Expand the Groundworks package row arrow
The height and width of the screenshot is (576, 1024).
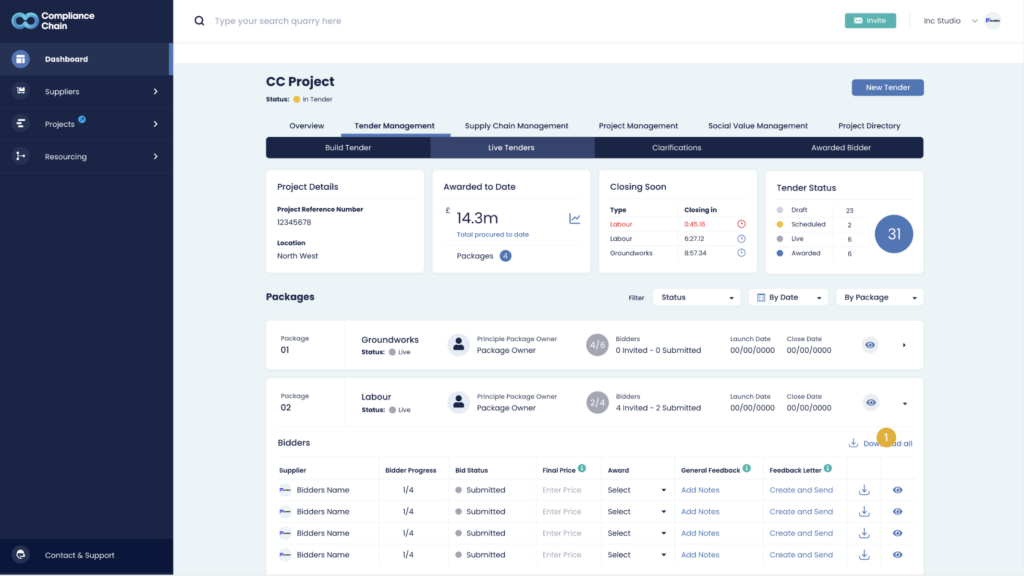pos(904,345)
